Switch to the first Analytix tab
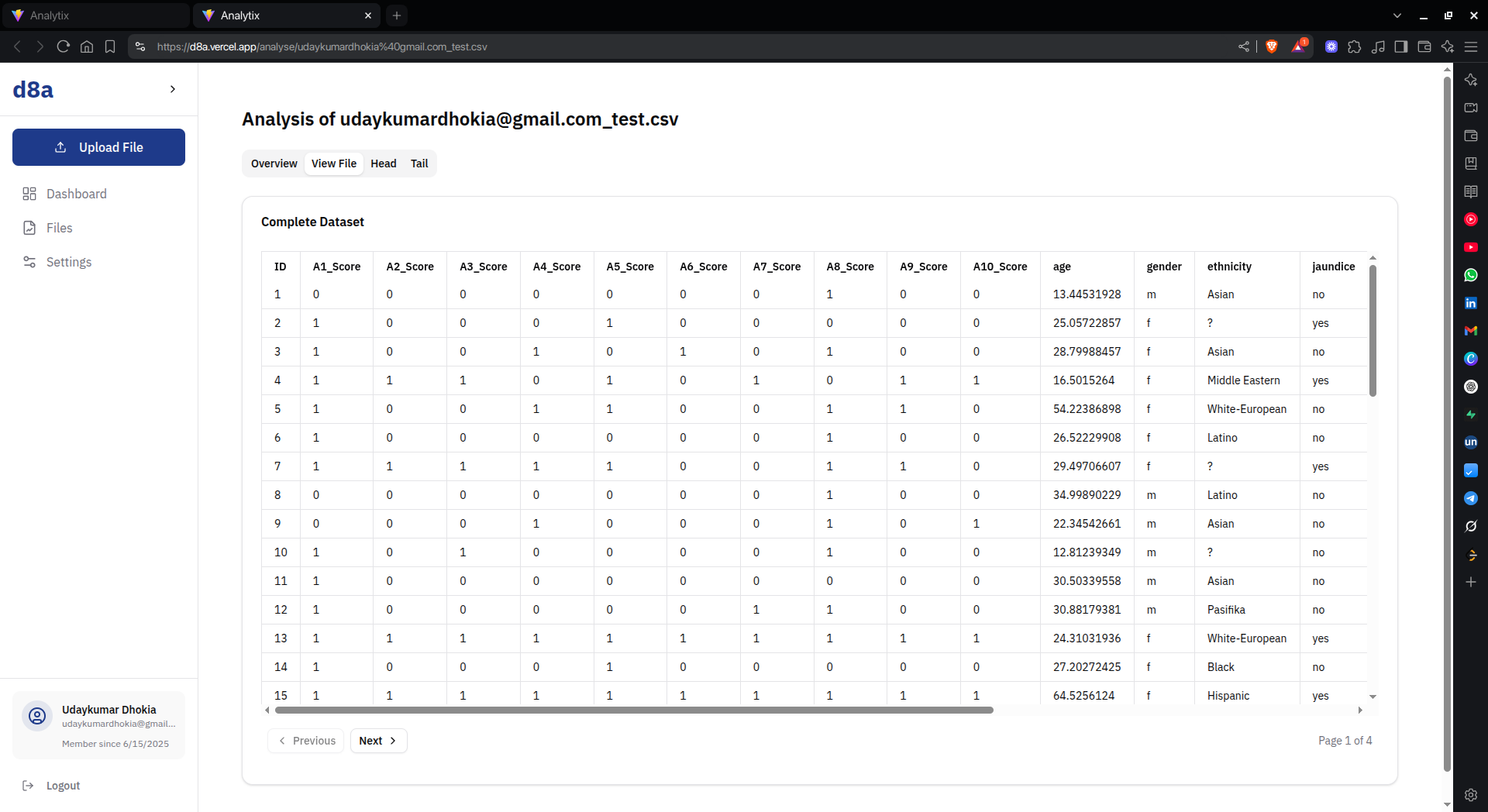Viewport: 1488px width, 812px height. click(96, 15)
